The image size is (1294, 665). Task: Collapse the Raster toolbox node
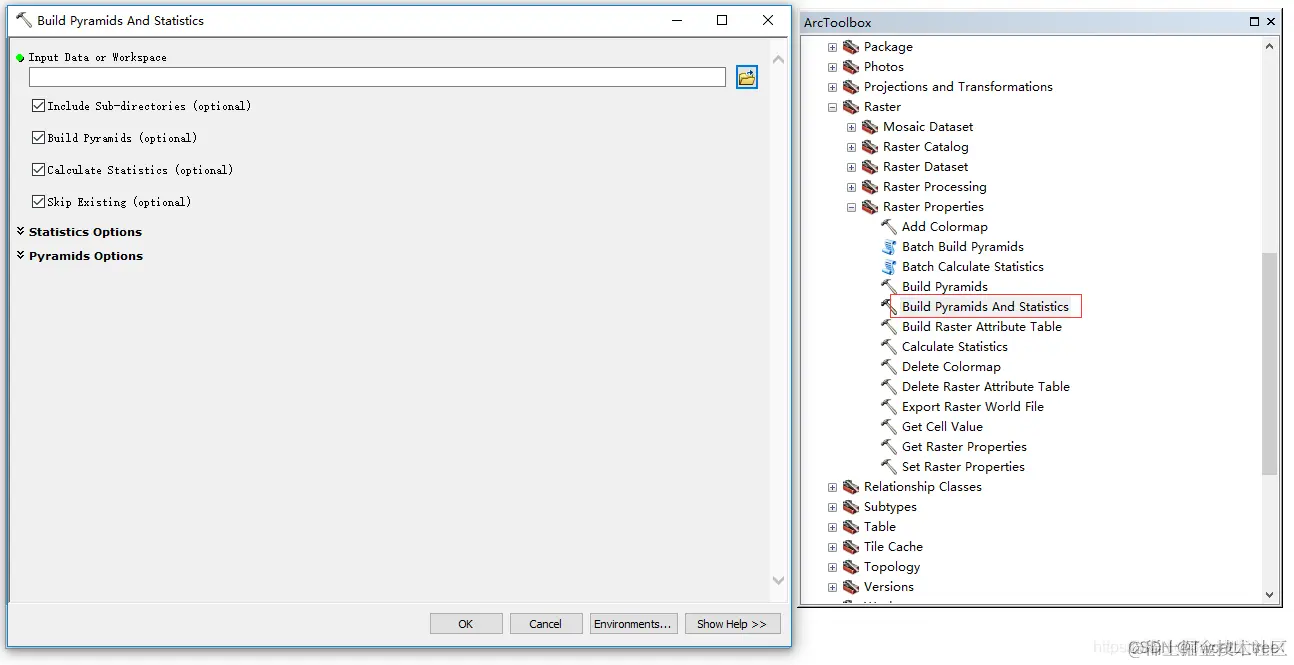tap(832, 107)
